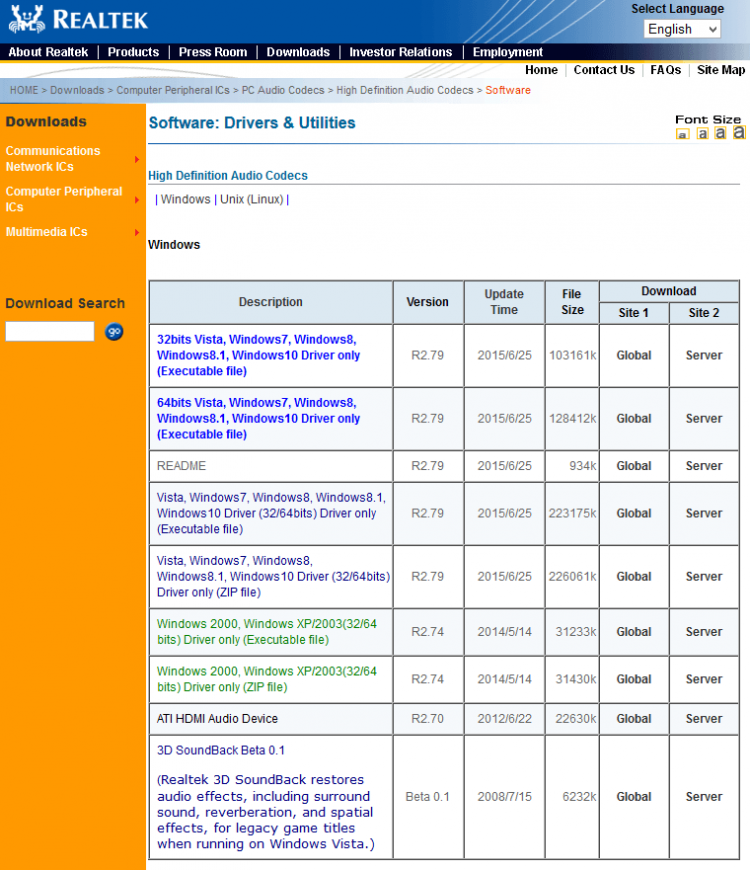Image resolution: width=750 pixels, height=870 pixels.
Task: Open Computer Peripheral ICs sidebar link
Action: 64,199
